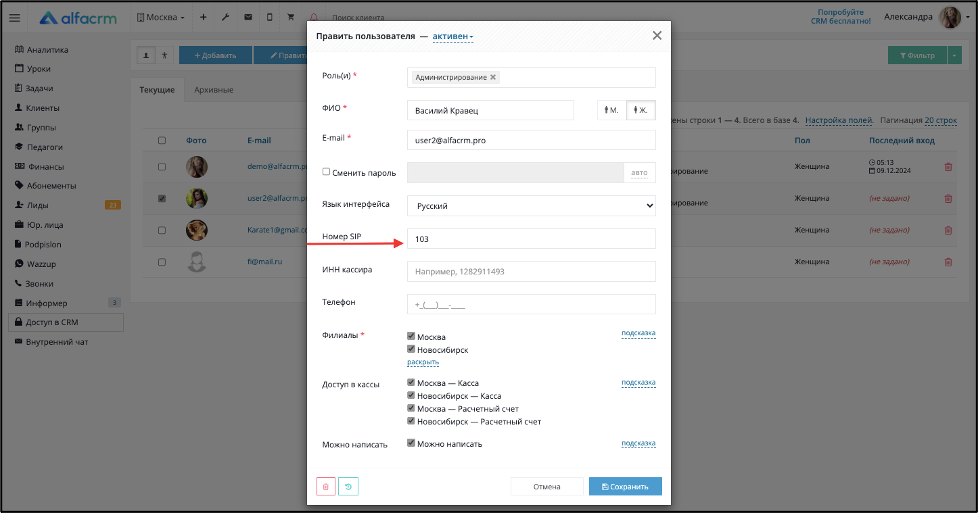Switch to the Архивные tab
The width and height of the screenshot is (979, 514).
pyautogui.click(x=214, y=90)
